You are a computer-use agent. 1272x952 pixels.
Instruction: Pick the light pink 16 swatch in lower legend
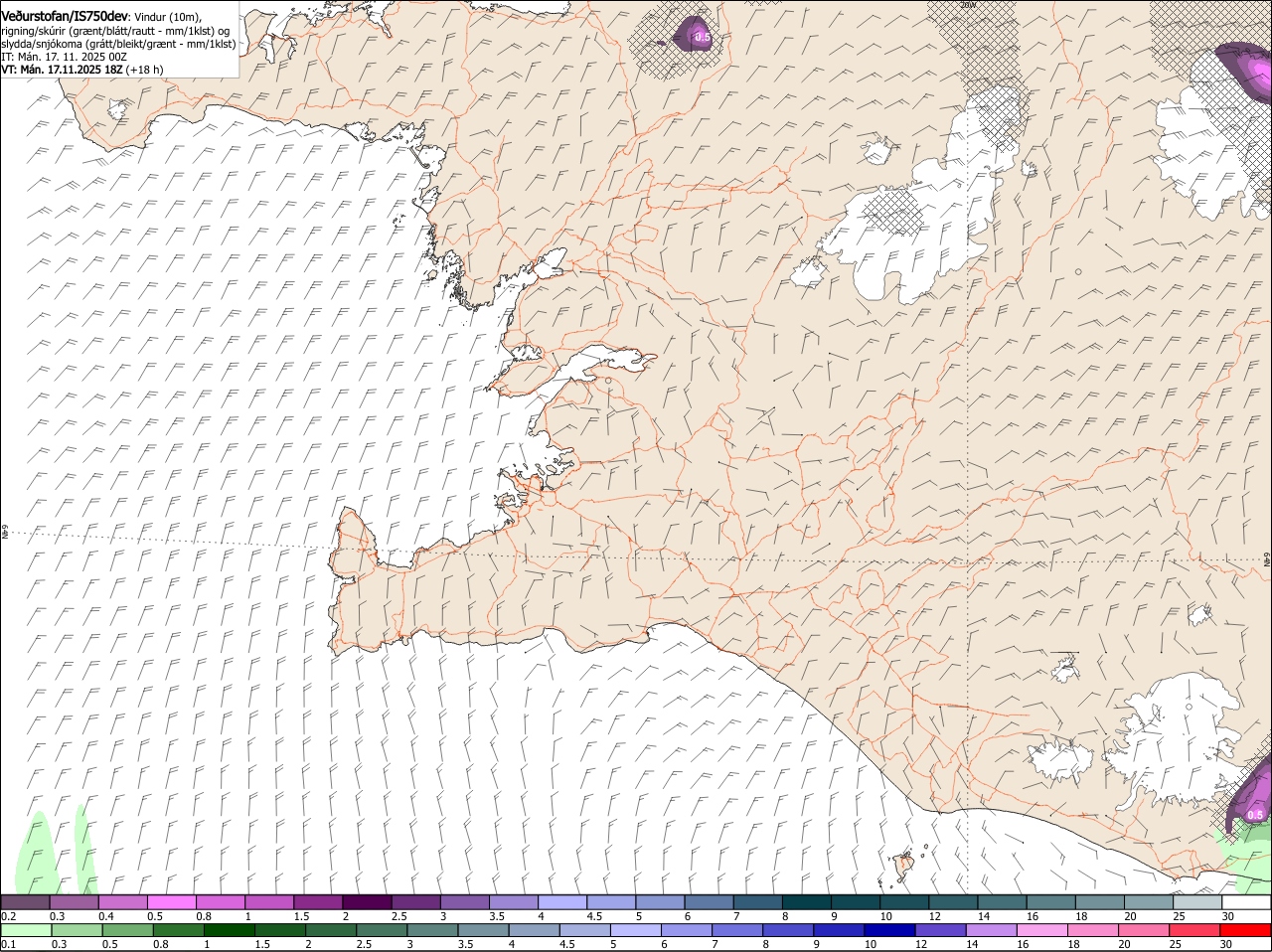coord(1042,930)
